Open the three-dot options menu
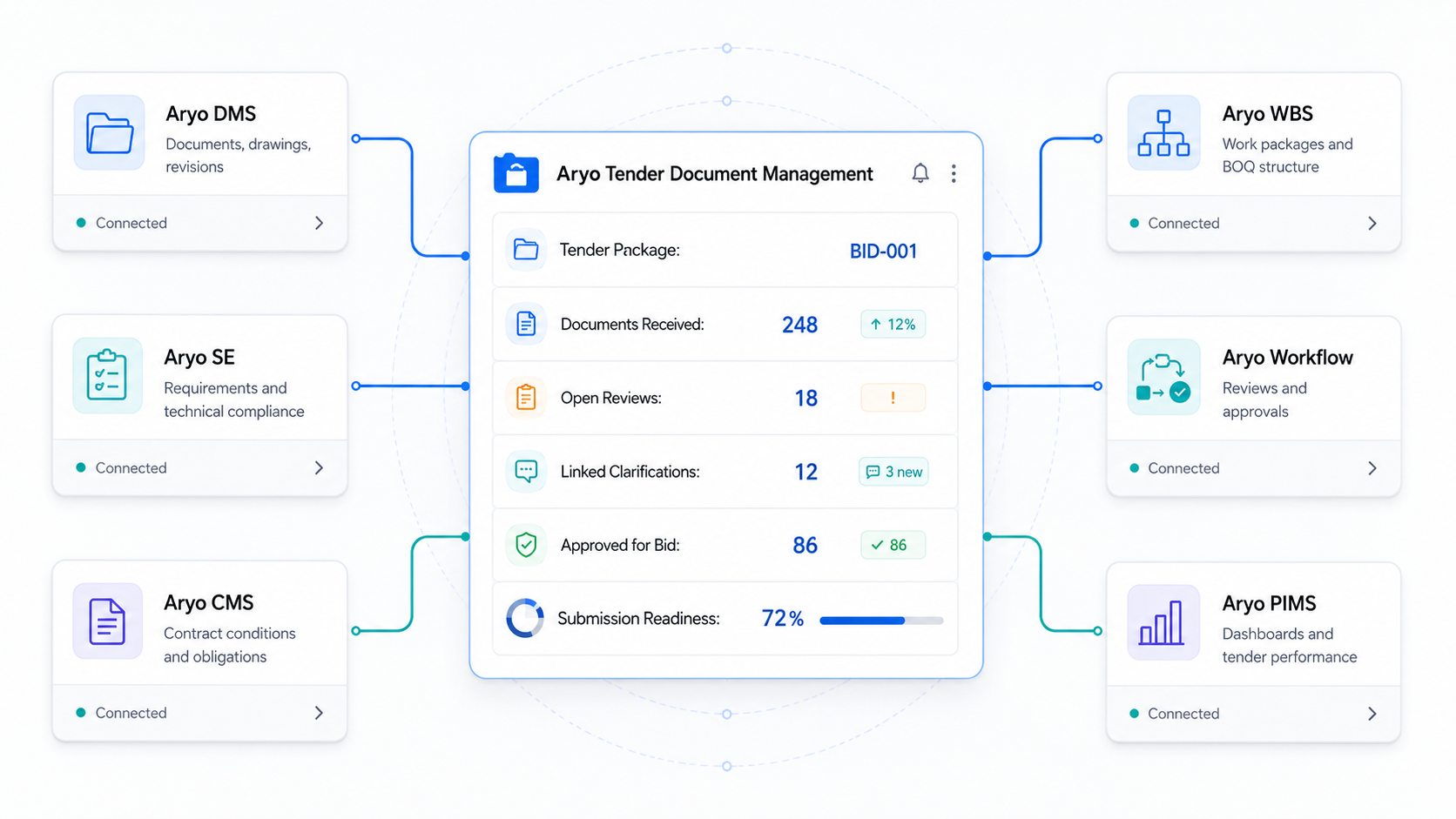 point(954,173)
